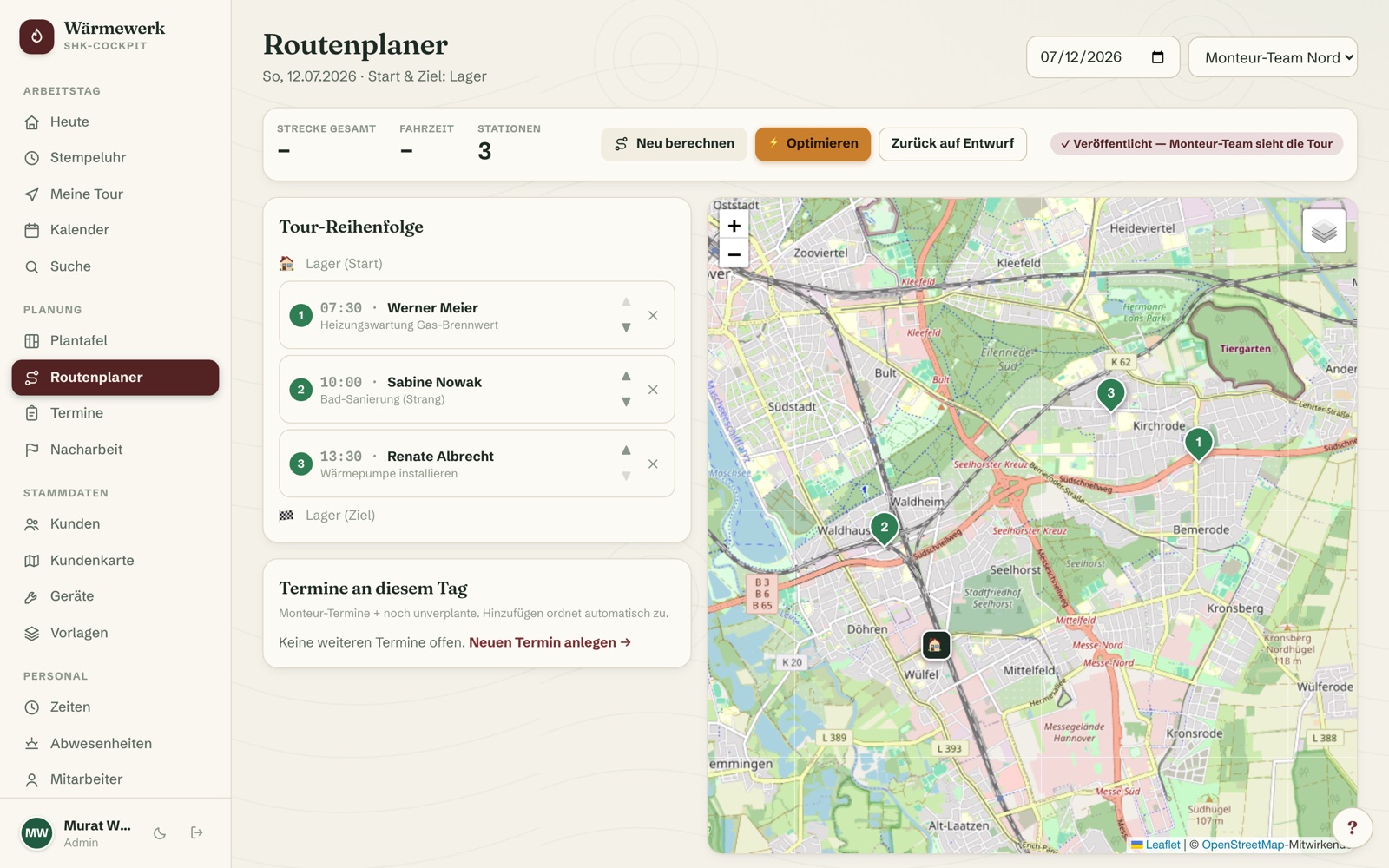Open Nacharbeit in the sidebar
This screenshot has width=1389, height=868.
[x=115, y=450]
